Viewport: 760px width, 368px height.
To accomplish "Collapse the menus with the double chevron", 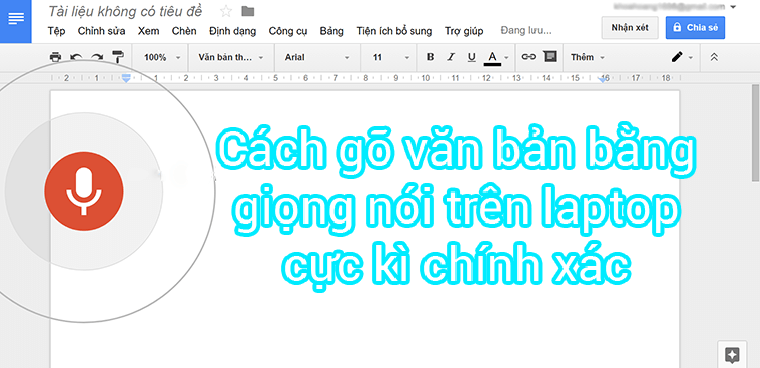I will (713, 57).
